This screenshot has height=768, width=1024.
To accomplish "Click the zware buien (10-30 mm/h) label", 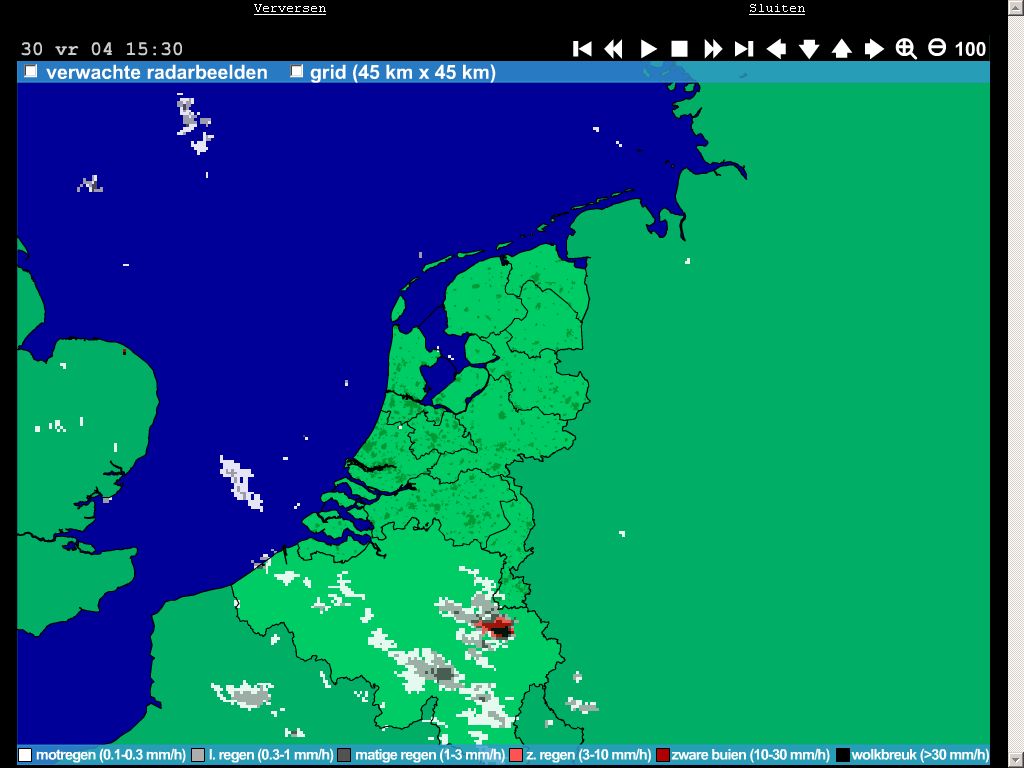I will [x=751, y=755].
